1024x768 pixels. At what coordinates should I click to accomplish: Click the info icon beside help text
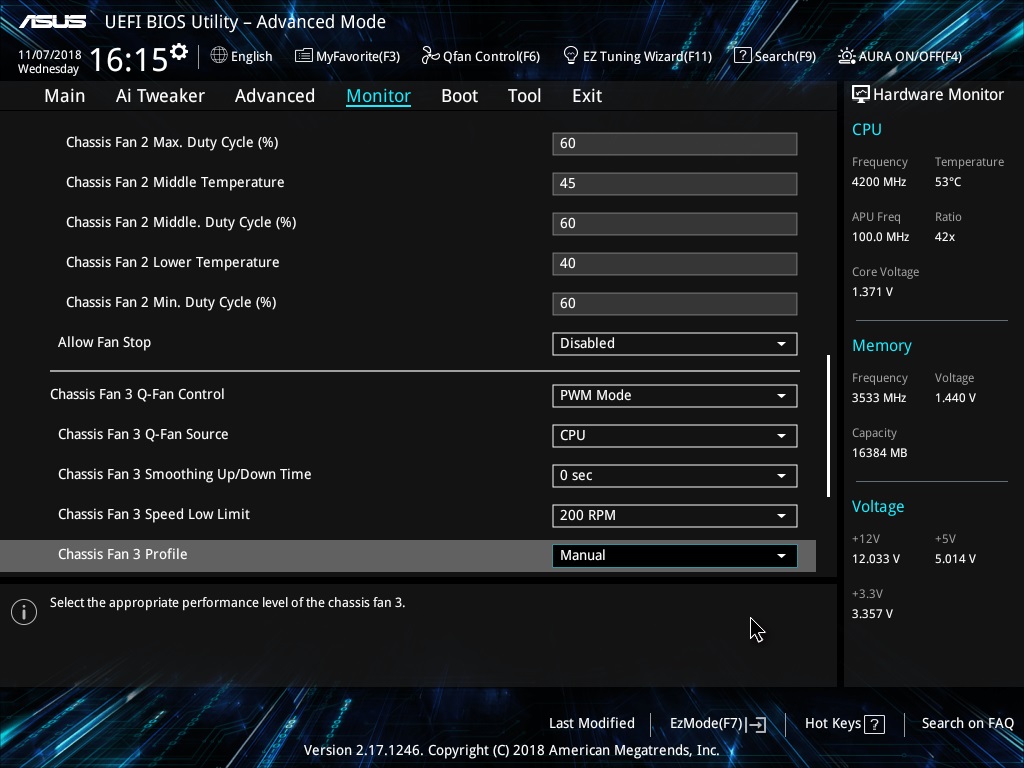pyautogui.click(x=24, y=612)
